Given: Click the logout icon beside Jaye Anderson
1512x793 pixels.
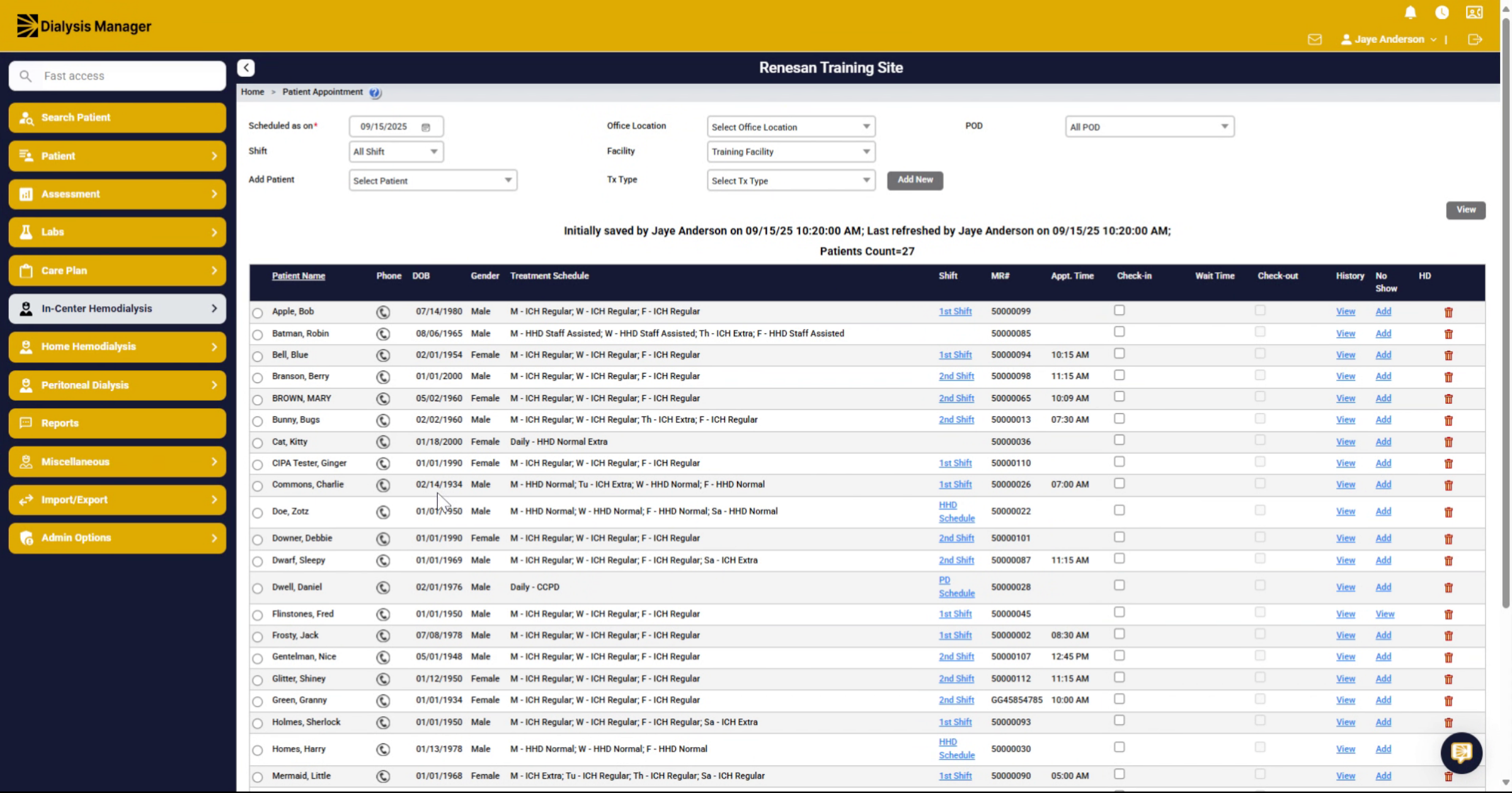Looking at the screenshot, I should pyautogui.click(x=1475, y=40).
